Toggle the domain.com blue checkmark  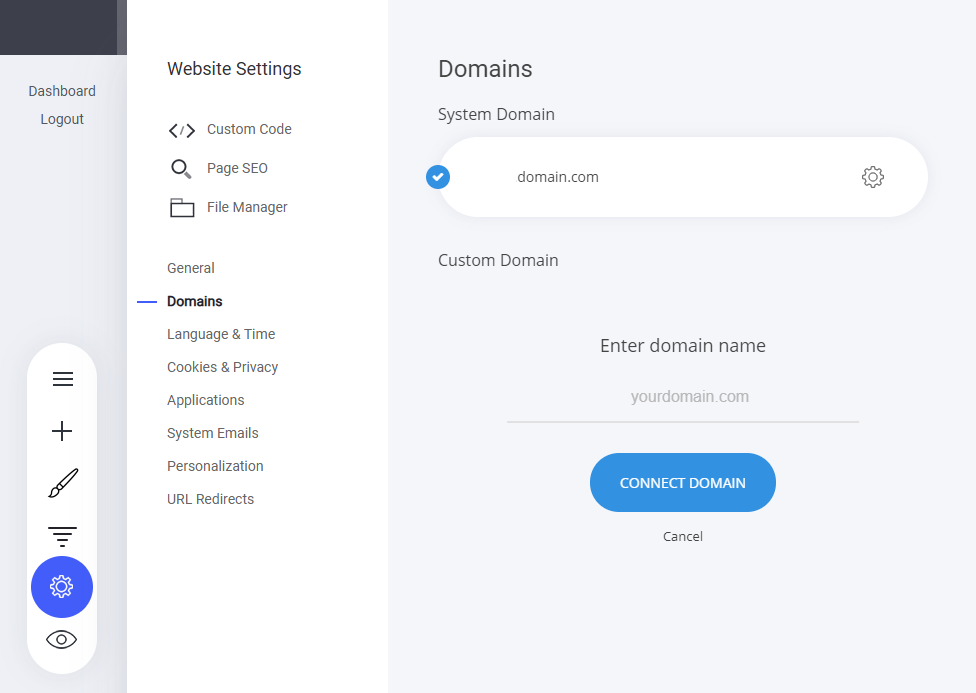[x=438, y=177]
